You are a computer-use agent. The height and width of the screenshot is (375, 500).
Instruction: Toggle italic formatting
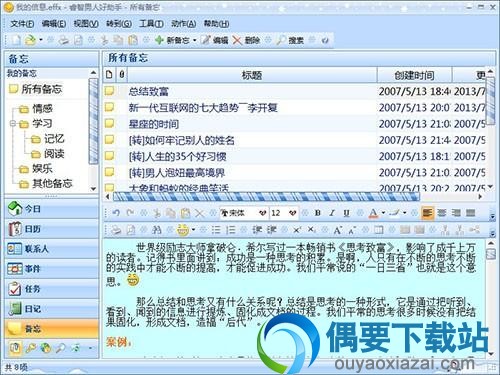(332, 213)
